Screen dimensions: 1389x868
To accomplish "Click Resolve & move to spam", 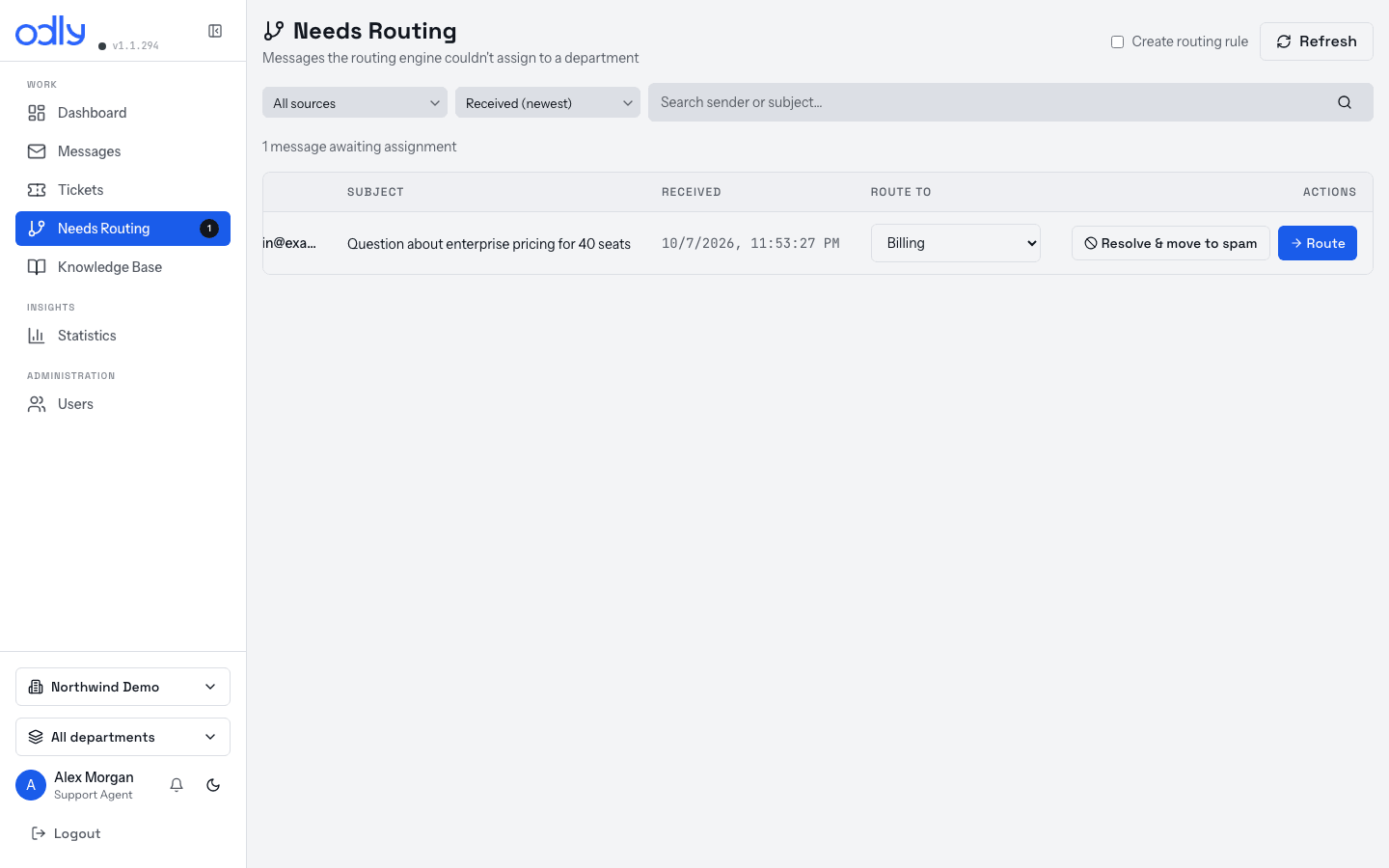I will [x=1170, y=243].
